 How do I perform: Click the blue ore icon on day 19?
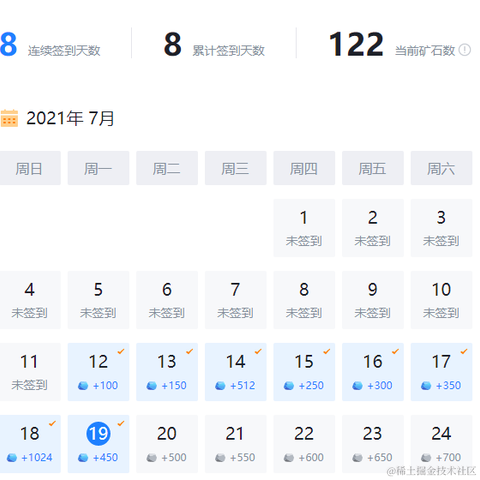(x=83, y=458)
